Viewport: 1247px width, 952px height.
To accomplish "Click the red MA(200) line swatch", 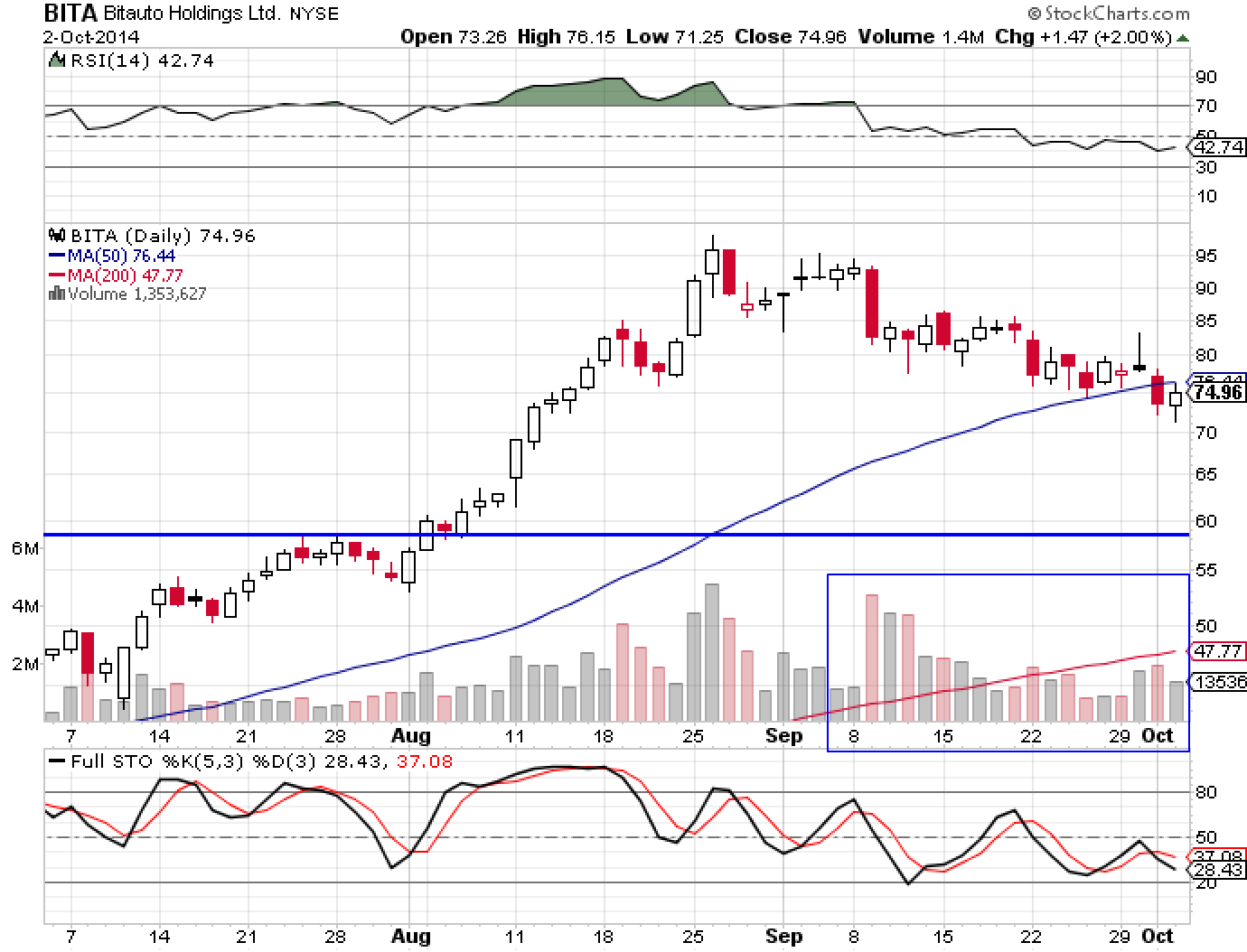I will point(56,275).
